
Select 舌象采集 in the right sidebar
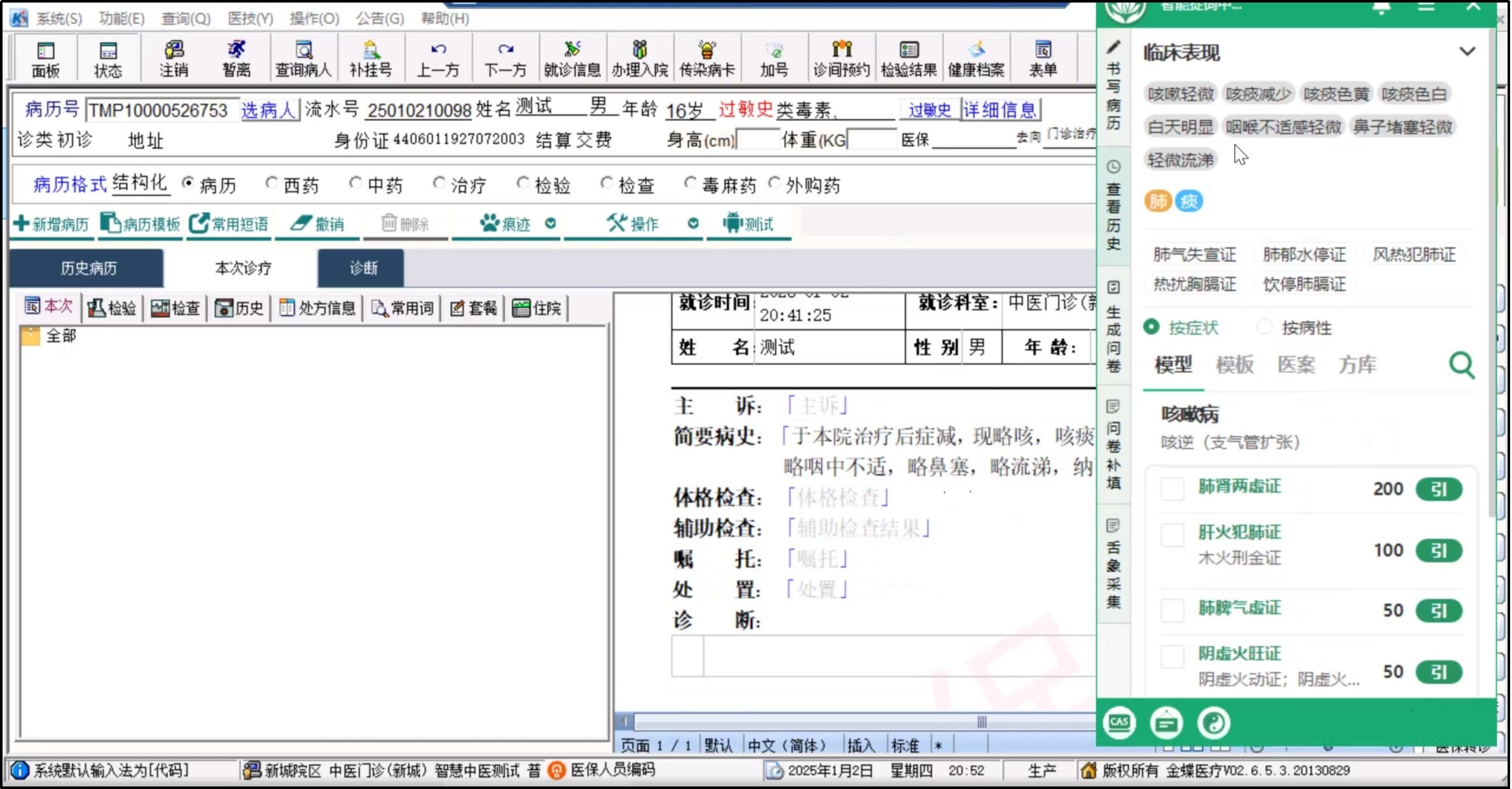(x=1112, y=565)
